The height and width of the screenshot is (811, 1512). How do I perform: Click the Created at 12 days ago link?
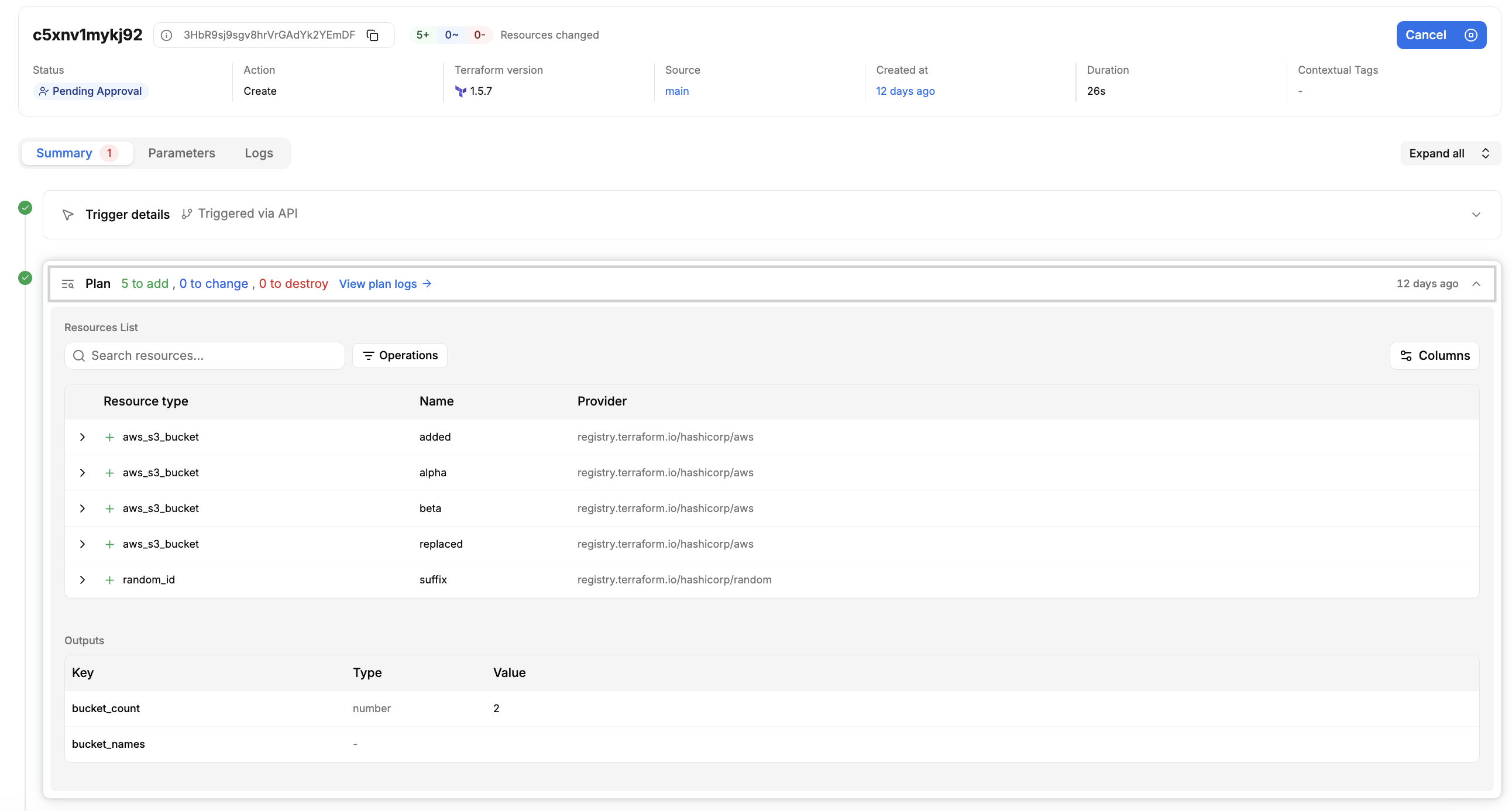(x=905, y=91)
